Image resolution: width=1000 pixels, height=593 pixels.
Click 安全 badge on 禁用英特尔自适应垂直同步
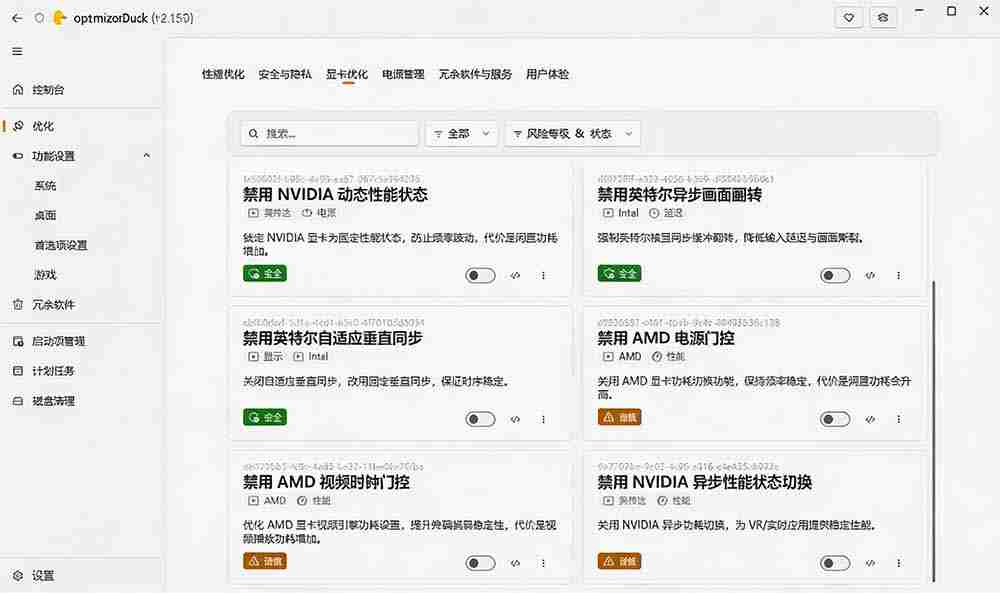coord(265,418)
